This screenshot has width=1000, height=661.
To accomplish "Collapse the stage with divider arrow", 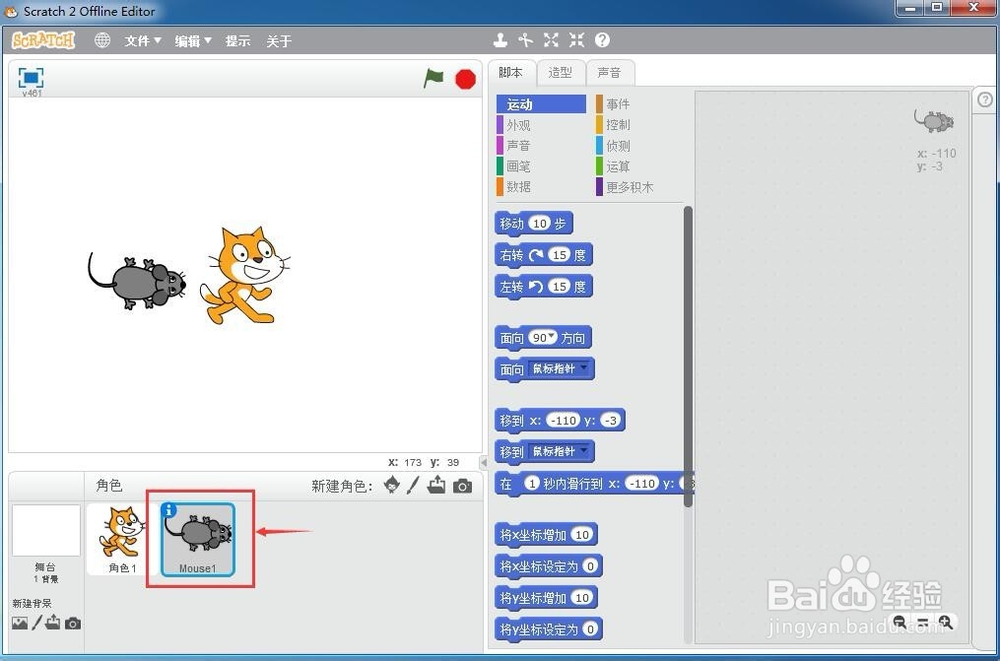I will (483, 463).
